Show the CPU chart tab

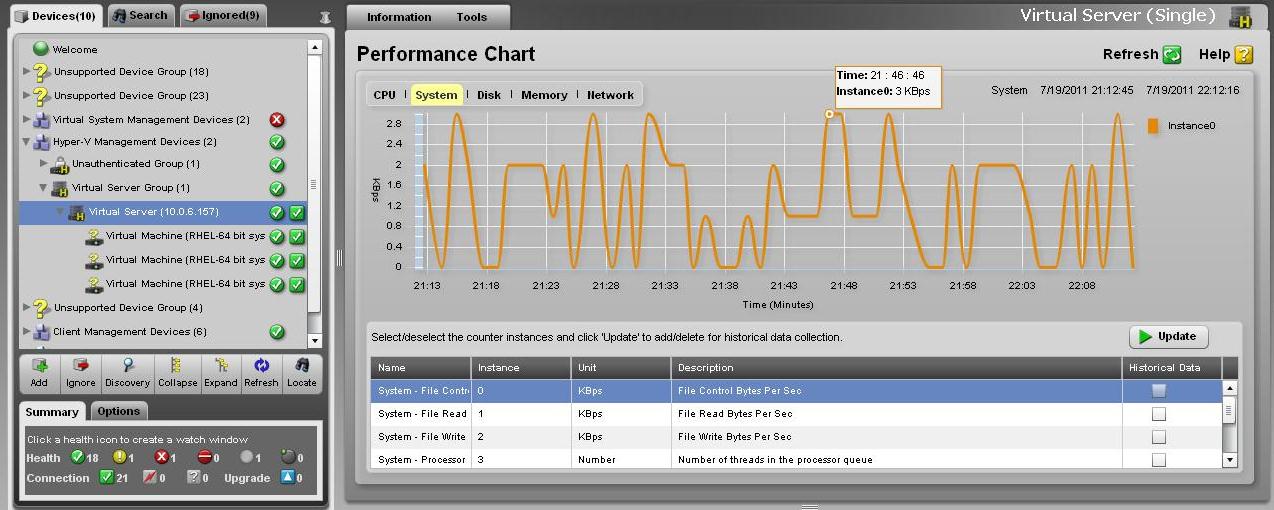click(384, 95)
